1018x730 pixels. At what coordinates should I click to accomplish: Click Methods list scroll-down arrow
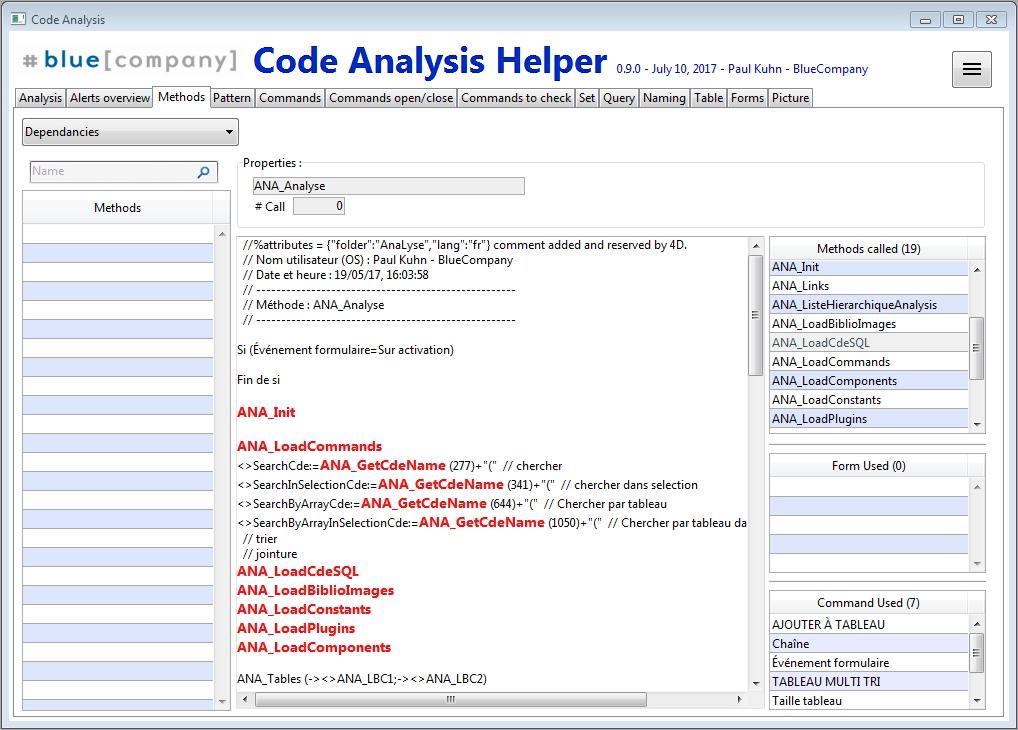click(x=223, y=701)
